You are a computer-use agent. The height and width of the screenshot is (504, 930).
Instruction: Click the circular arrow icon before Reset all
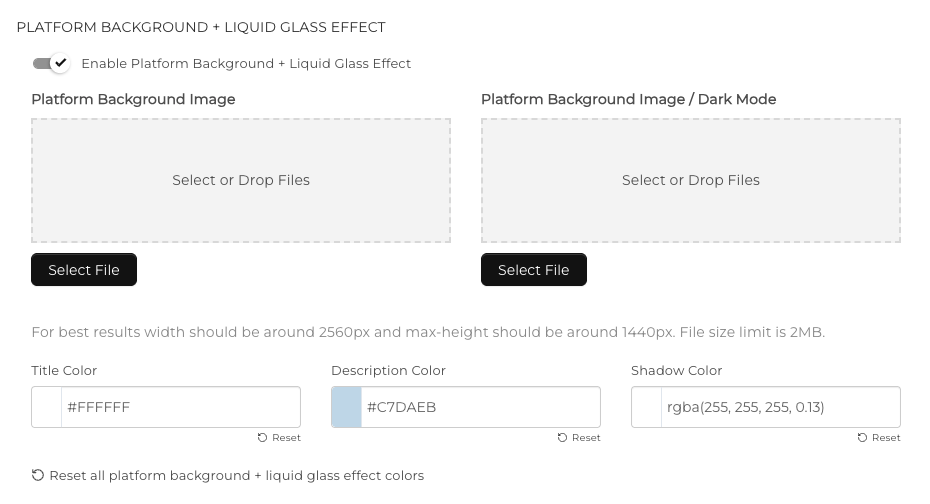point(38,475)
